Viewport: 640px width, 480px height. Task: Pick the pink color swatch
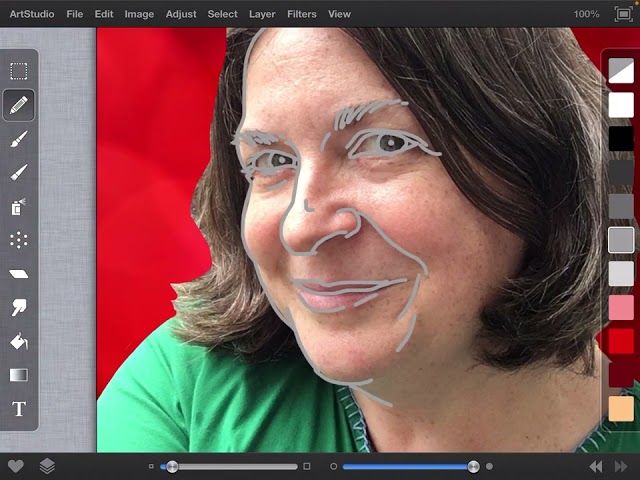(x=621, y=308)
